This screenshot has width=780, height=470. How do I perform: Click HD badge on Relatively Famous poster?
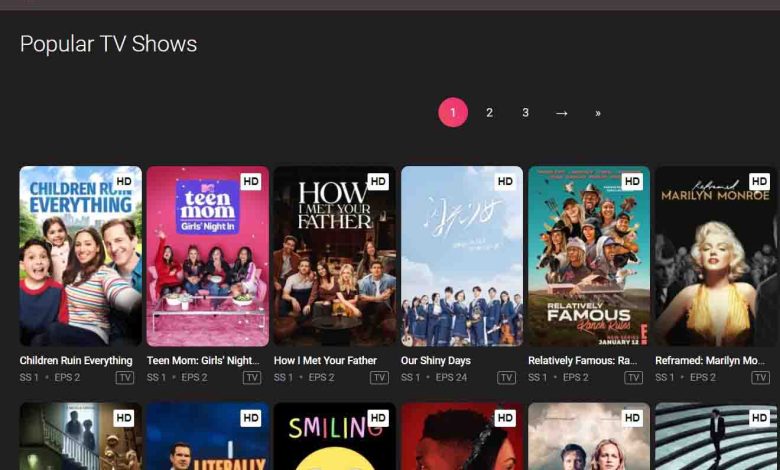pos(632,182)
